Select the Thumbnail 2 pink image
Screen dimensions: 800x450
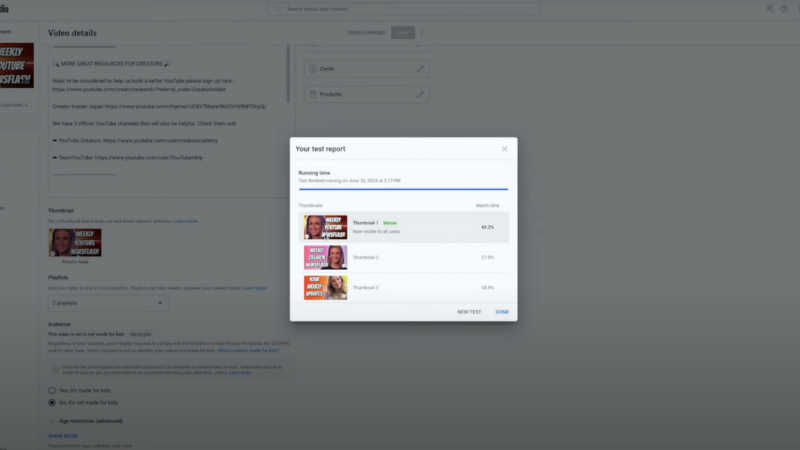[x=326, y=257]
